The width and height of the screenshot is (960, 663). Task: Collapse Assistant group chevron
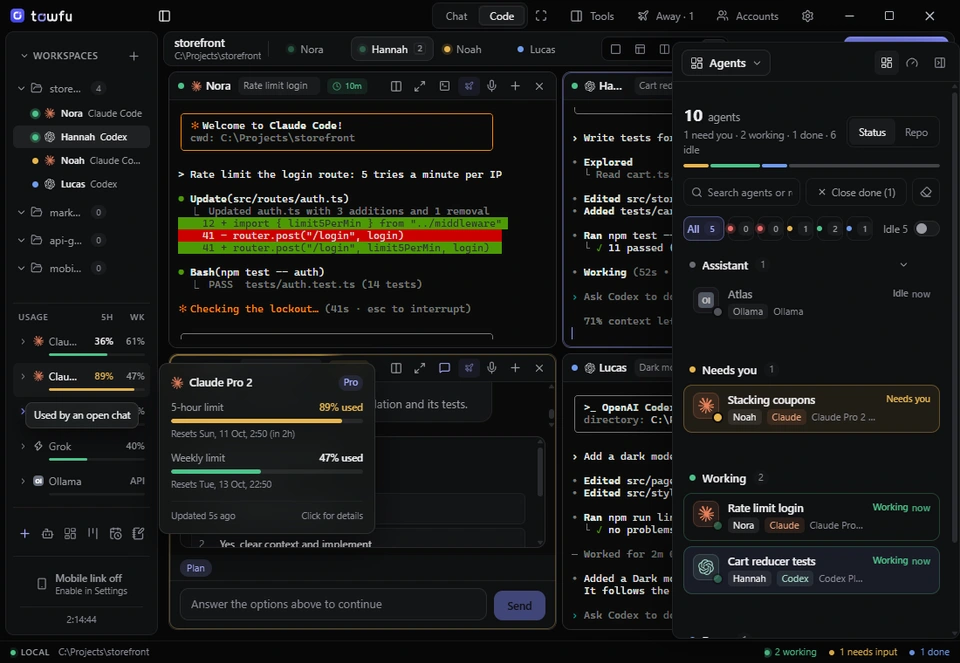click(x=903, y=265)
